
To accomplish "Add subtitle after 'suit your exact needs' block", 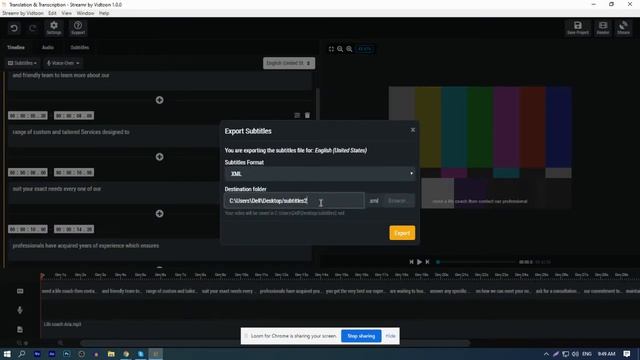I will point(160,213).
